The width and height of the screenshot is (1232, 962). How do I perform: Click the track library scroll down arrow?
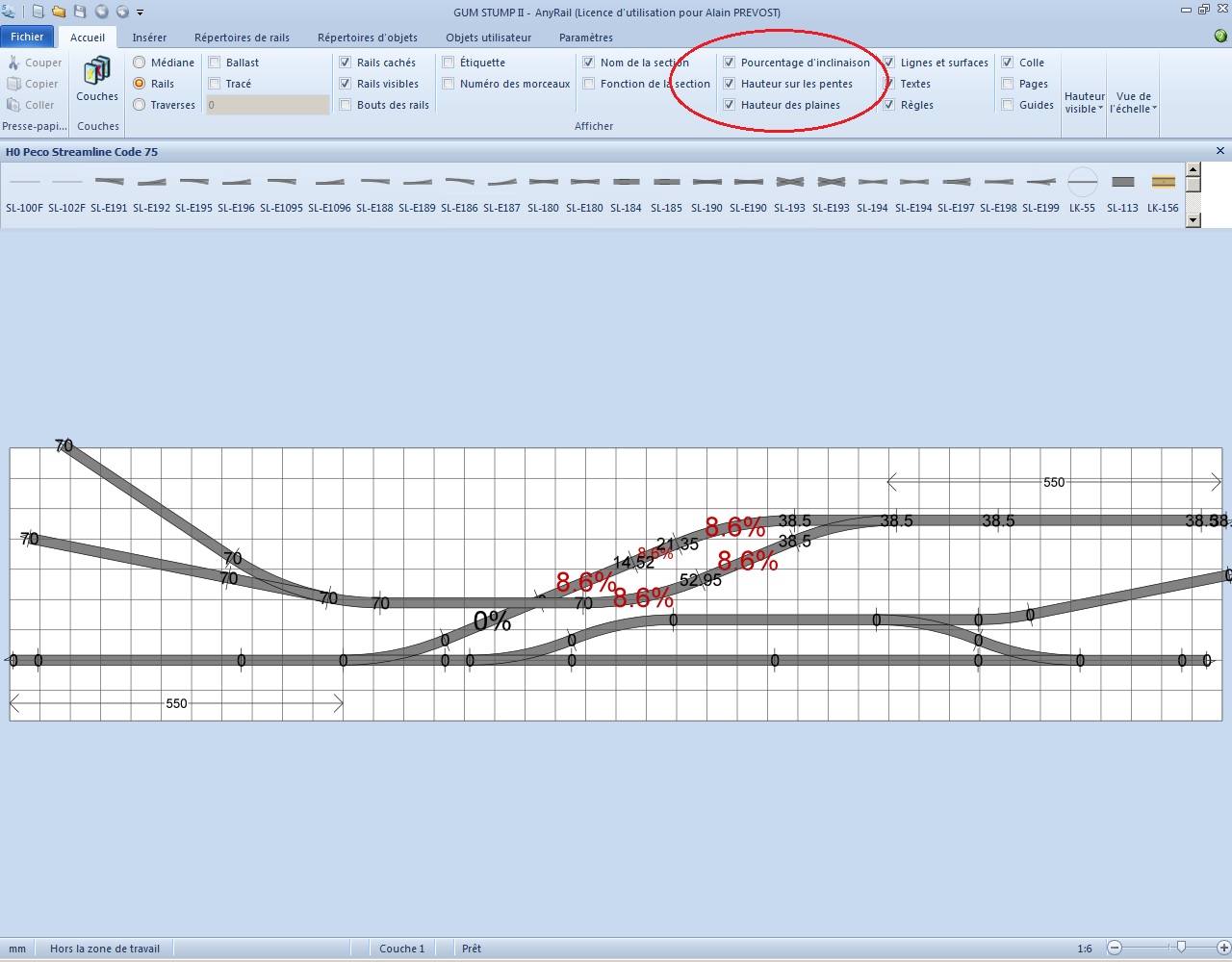coord(1193,220)
